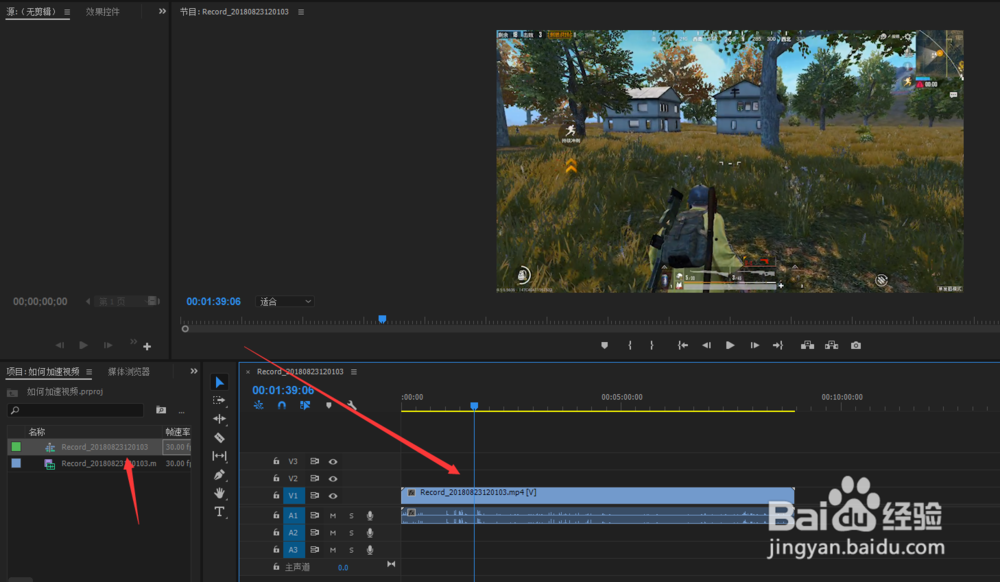The width and height of the screenshot is (1000, 582).
Task: Select the Type tool
Action: [219, 511]
